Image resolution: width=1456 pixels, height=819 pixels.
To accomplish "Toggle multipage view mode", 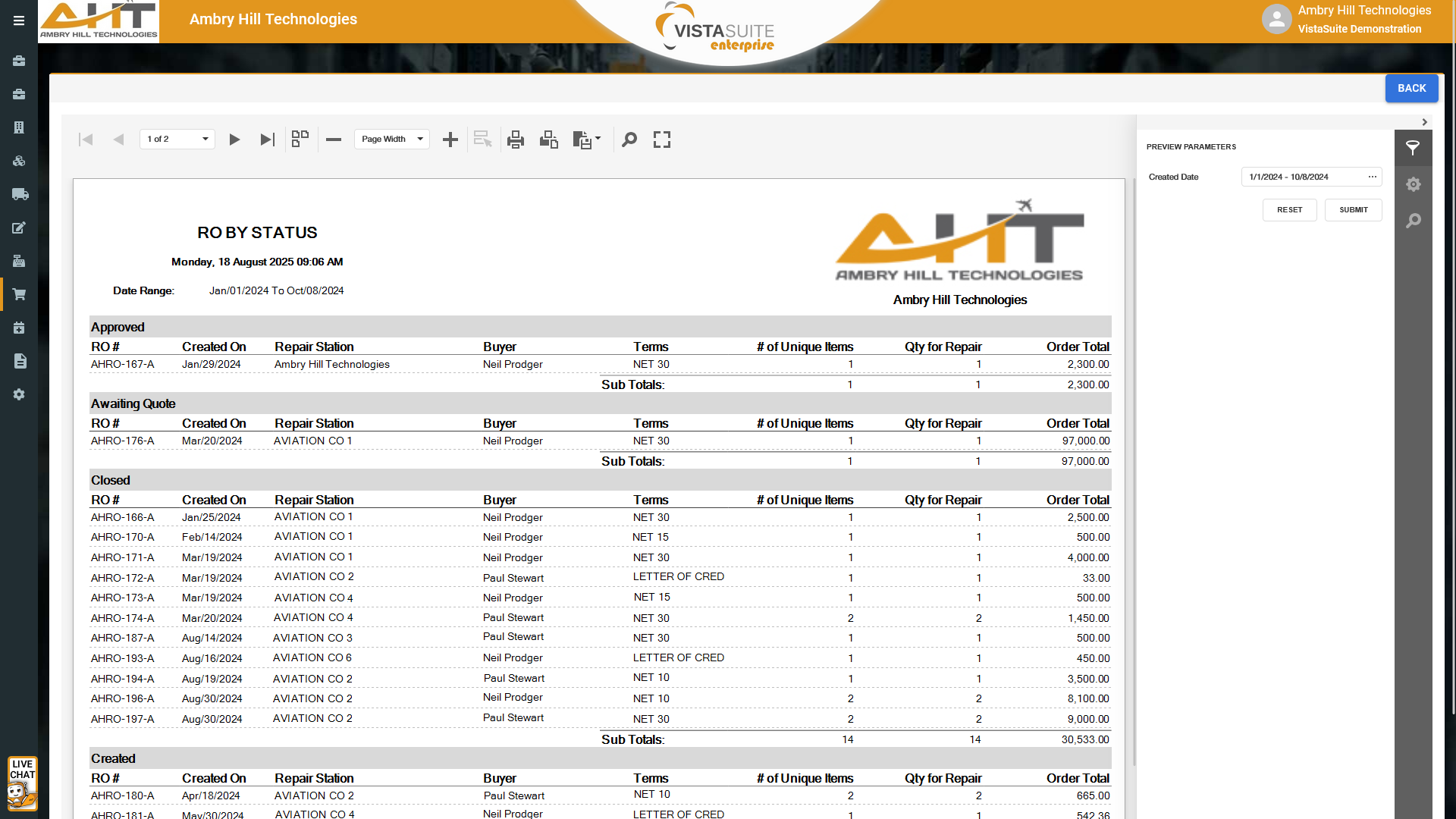I will click(300, 139).
